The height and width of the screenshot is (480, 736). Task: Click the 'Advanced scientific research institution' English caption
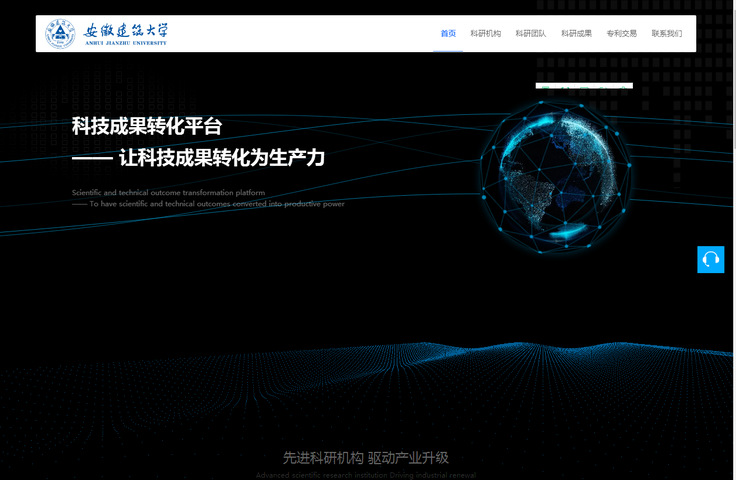click(365, 475)
